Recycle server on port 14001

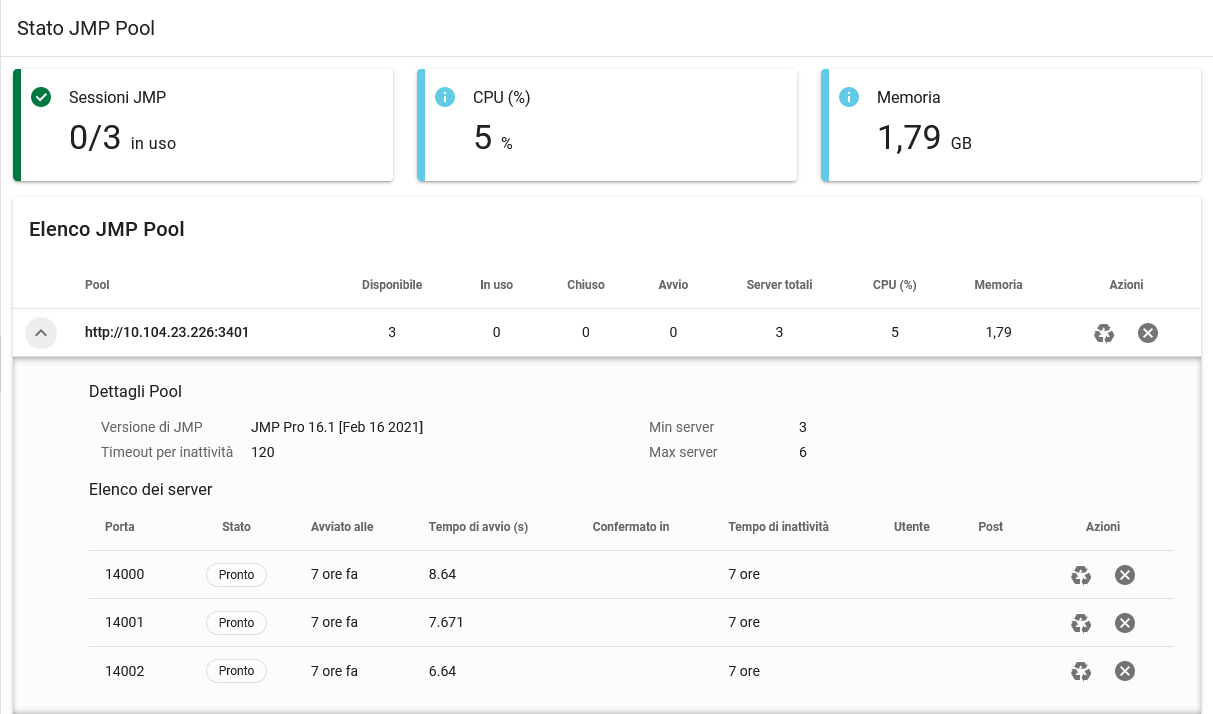pyautogui.click(x=1081, y=623)
